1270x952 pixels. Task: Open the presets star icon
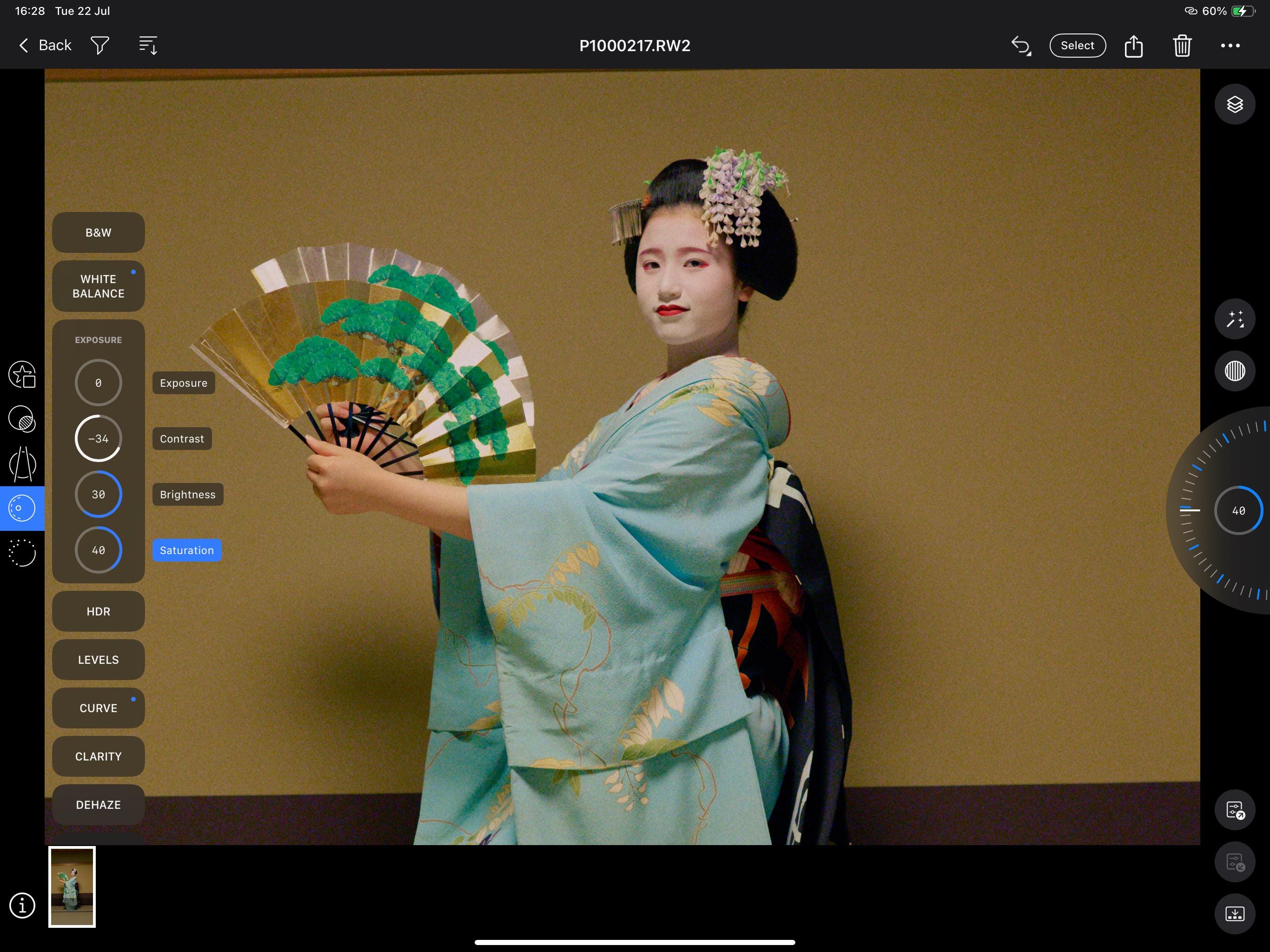point(22,375)
